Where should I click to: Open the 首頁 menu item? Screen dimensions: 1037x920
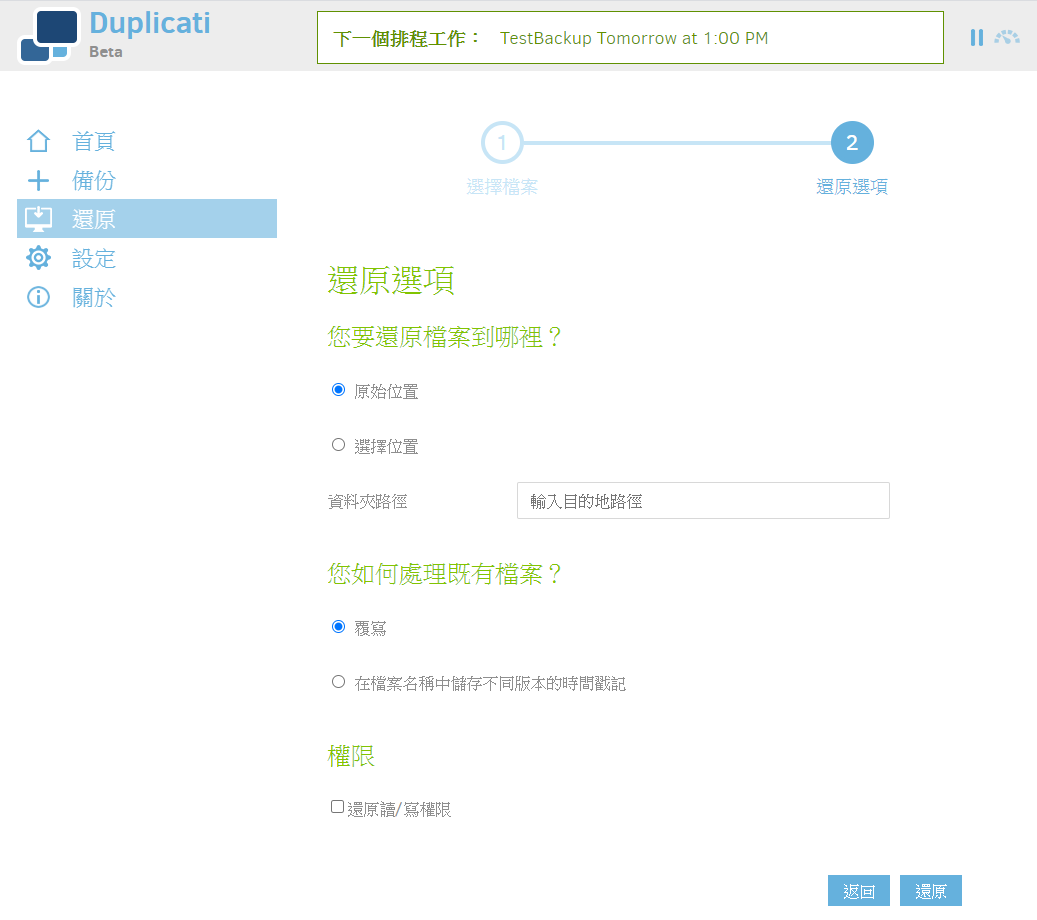(x=147, y=141)
